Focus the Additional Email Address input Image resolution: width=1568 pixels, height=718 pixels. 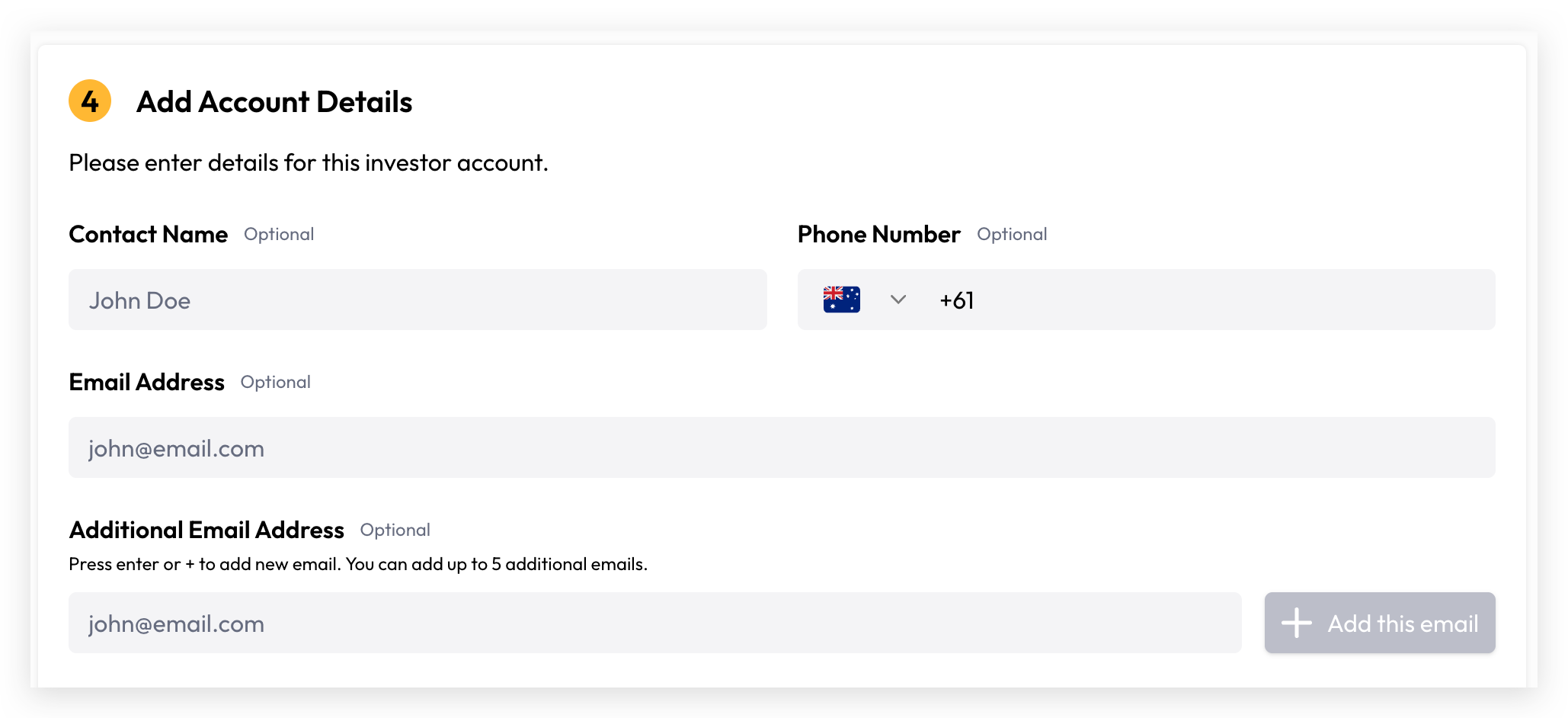pos(655,623)
